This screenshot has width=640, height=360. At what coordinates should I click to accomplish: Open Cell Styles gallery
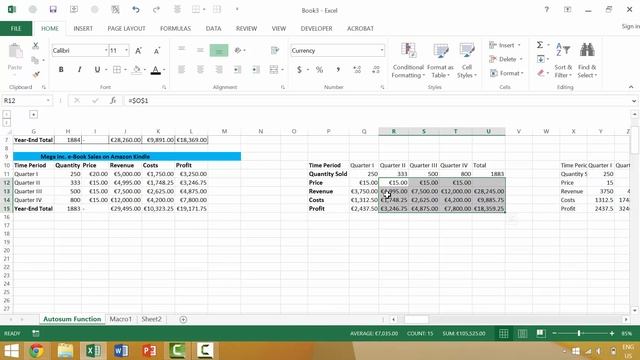click(467, 60)
